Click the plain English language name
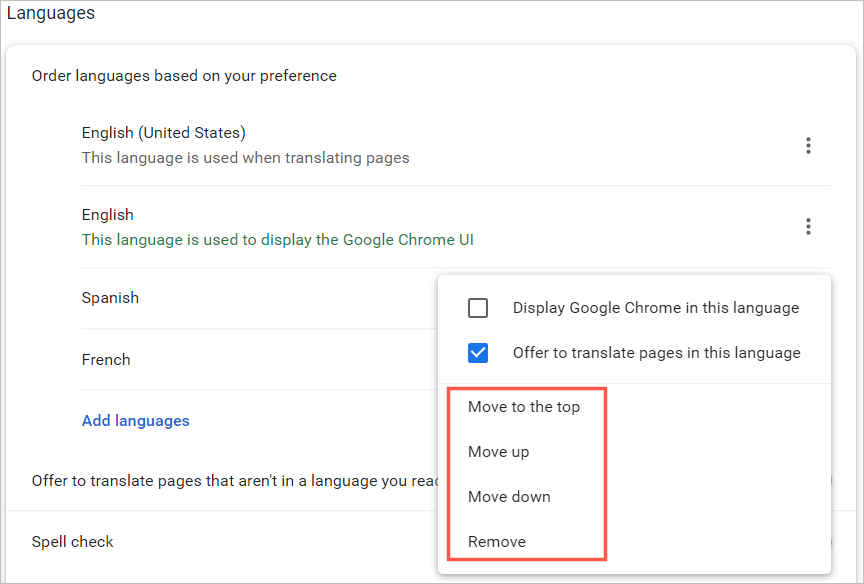 coord(108,215)
